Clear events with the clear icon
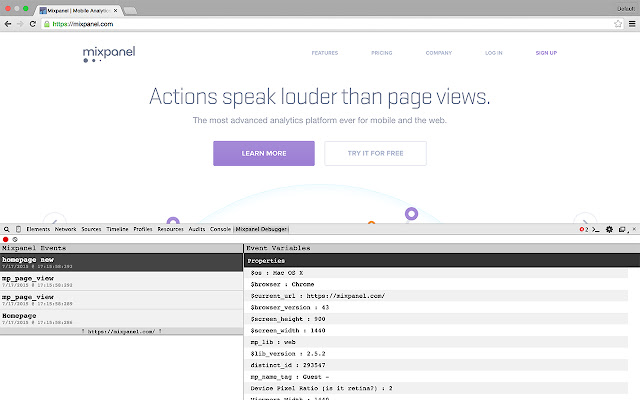Viewport: 640px width, 400px height. pyautogui.click(x=15, y=239)
